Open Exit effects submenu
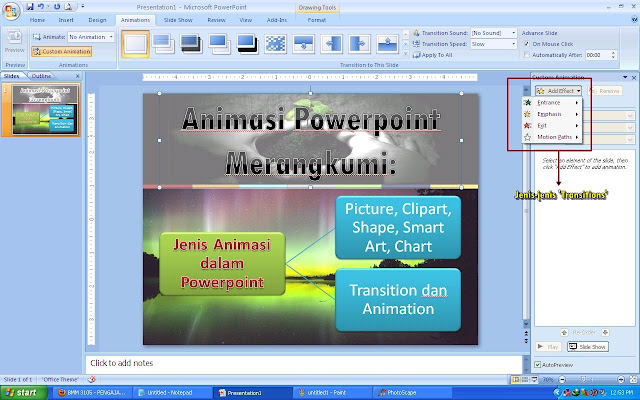Screen dimensions: 640x400 coord(551,125)
